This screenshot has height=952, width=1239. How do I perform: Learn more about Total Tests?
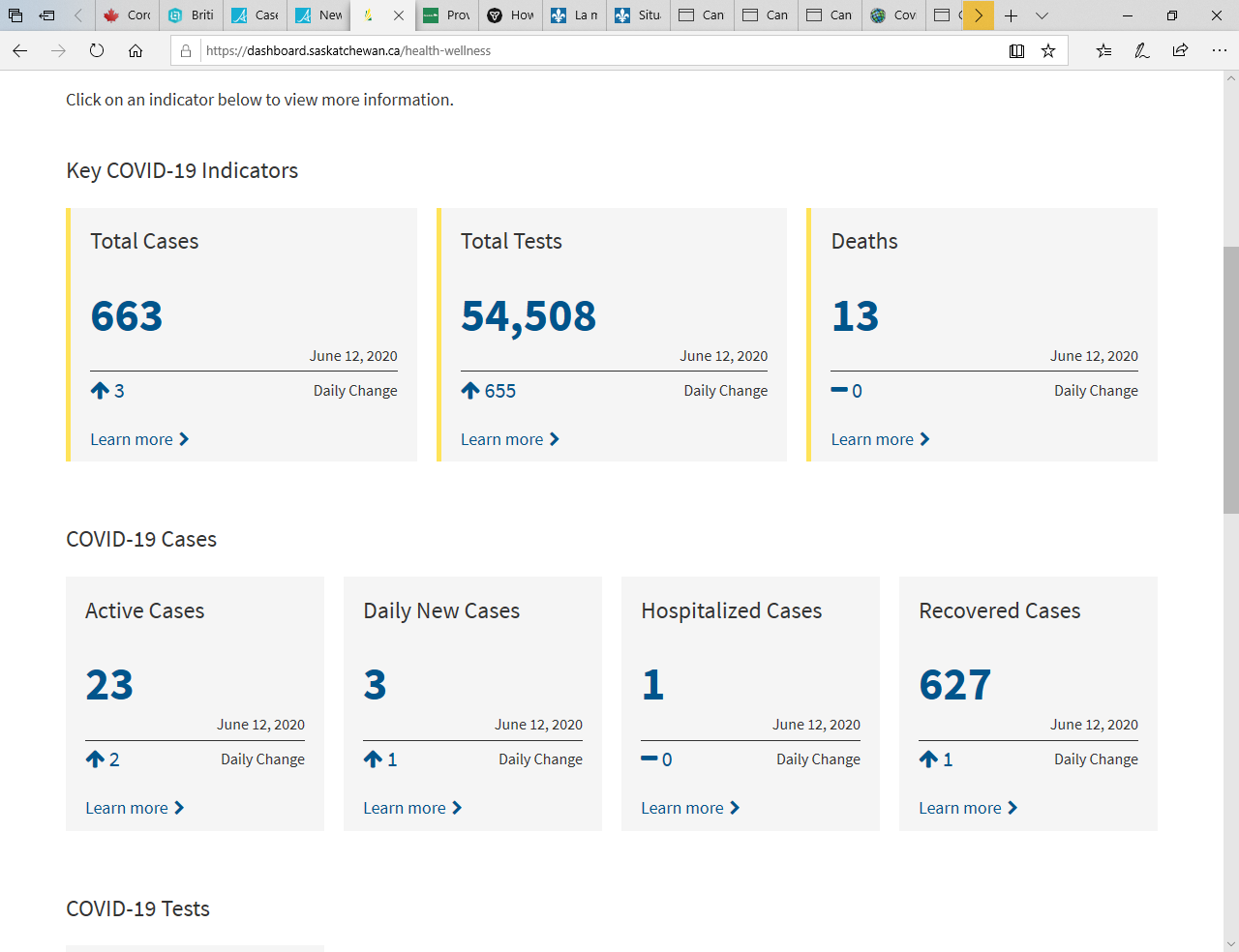pos(510,439)
